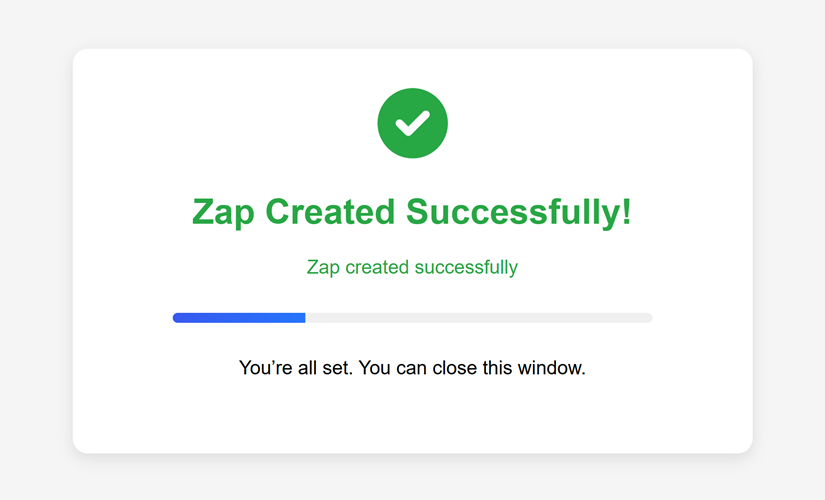The height and width of the screenshot is (500, 825).
Task: Click the "You're all set." sentence
Action: (295, 368)
